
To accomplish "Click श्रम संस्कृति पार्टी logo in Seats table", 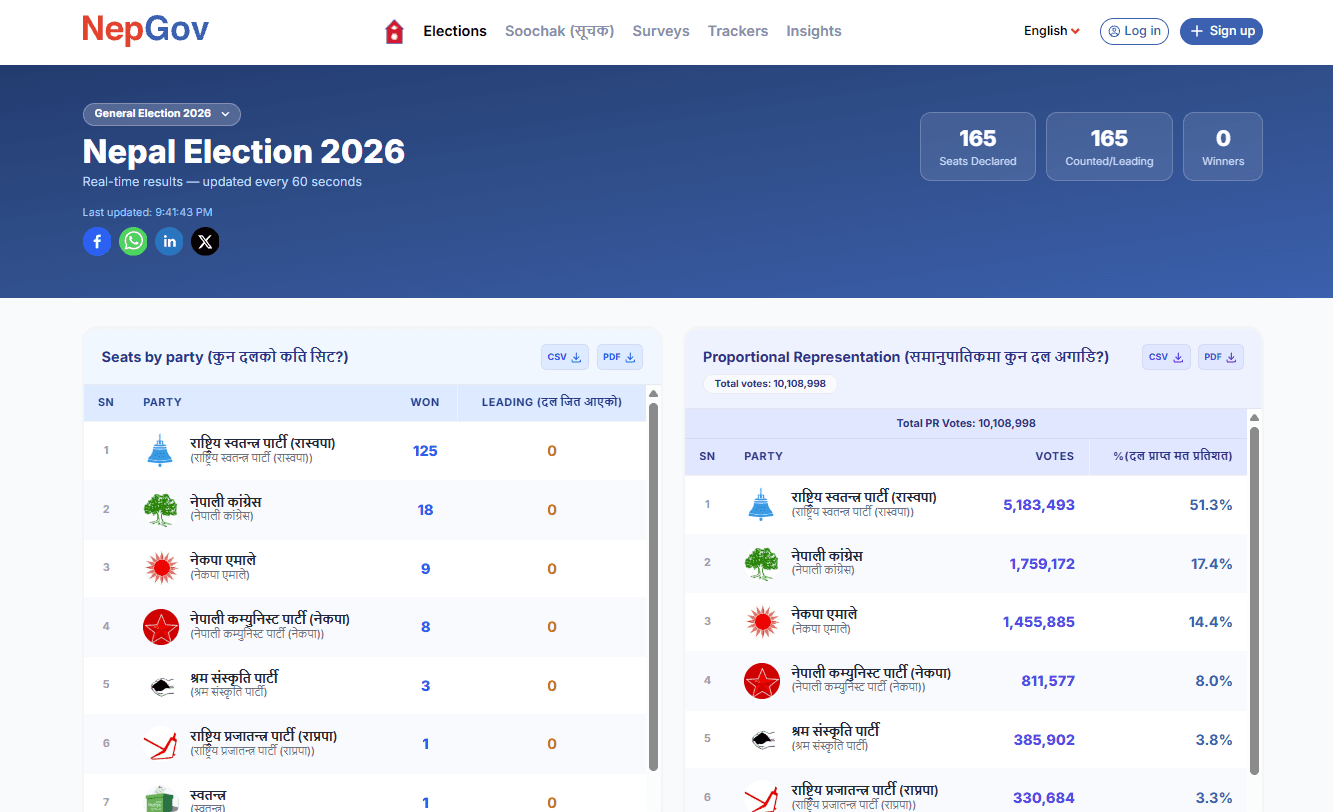I will [161, 686].
